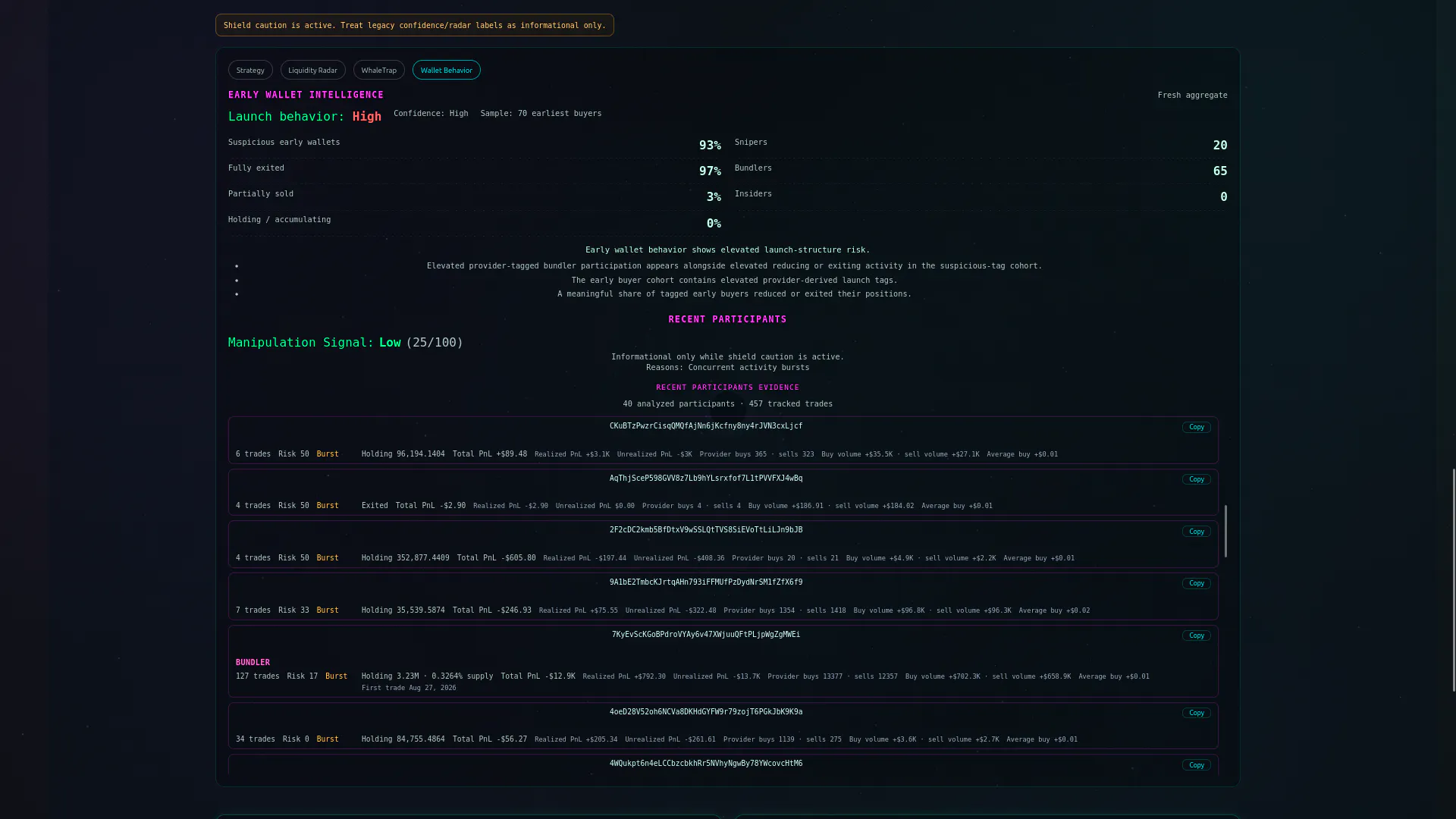
Task: Click the Launch behavior High rating
Action: click(366, 117)
